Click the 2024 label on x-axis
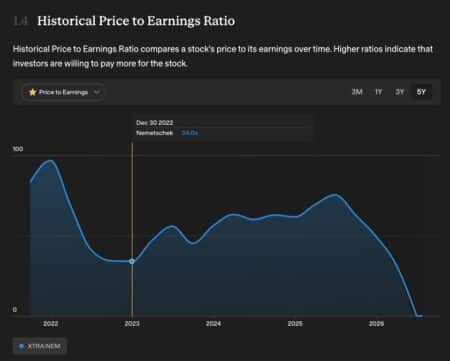The width and height of the screenshot is (450, 361). point(213,324)
